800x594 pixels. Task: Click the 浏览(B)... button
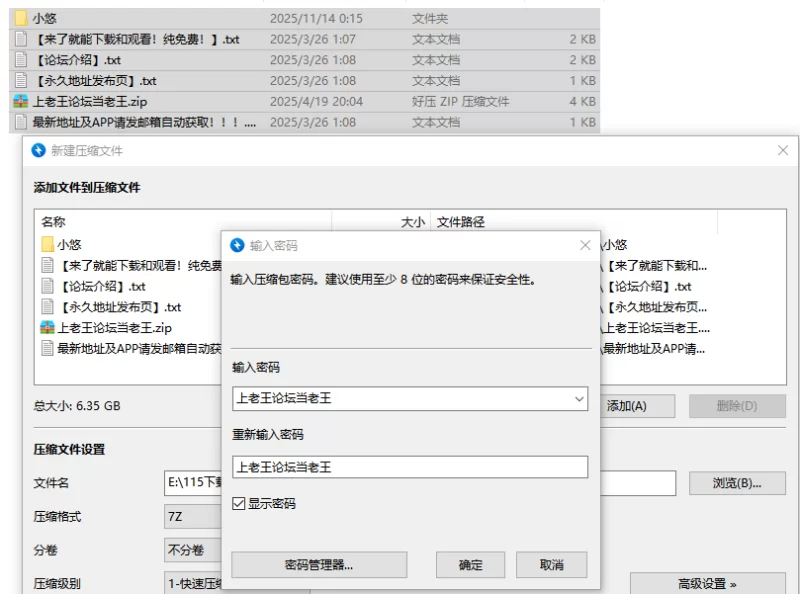point(736,483)
